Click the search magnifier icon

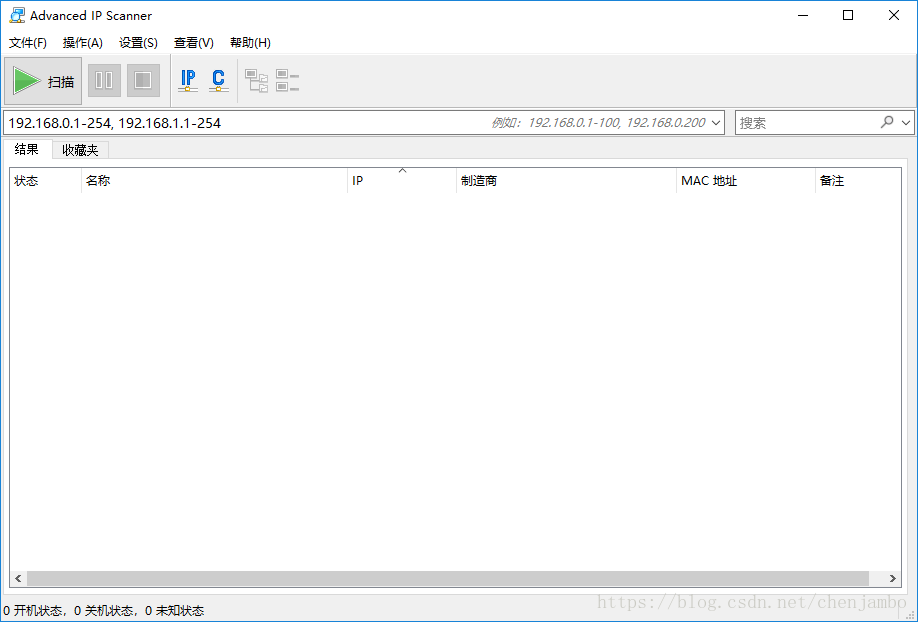(887, 122)
